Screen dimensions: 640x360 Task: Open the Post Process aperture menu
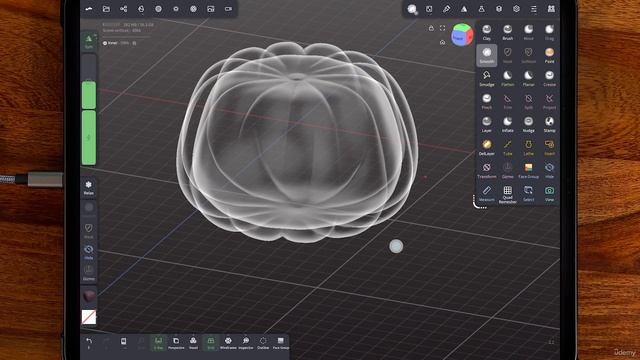(193, 9)
